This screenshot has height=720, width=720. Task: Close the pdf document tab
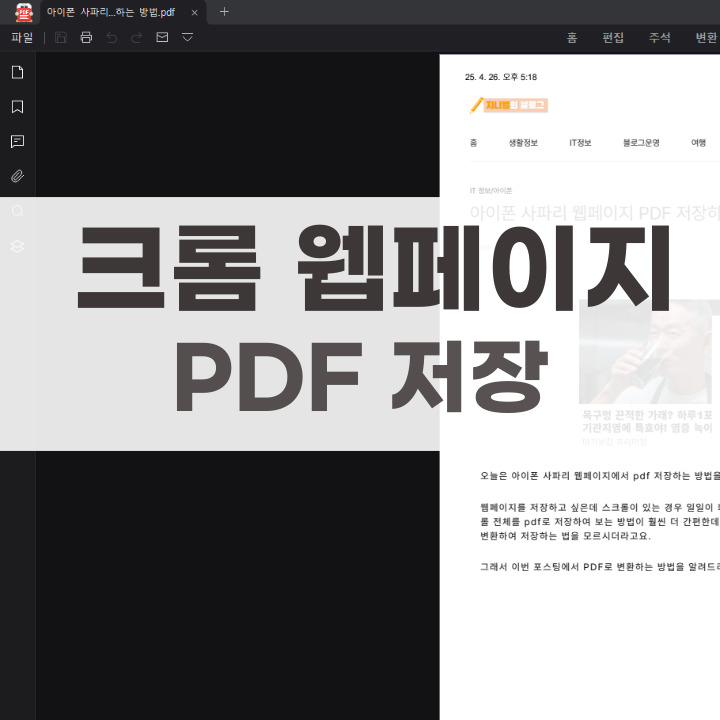[194, 13]
